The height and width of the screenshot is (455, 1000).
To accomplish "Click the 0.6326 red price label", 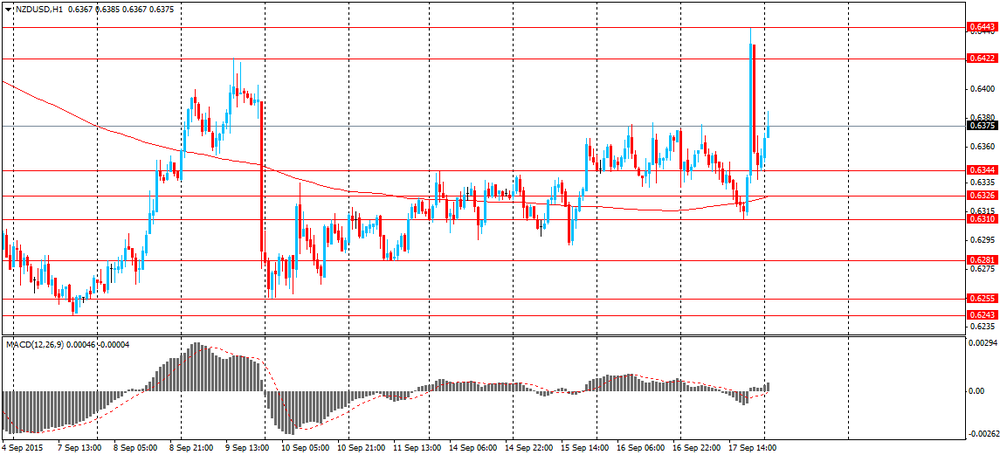I will point(982,195).
